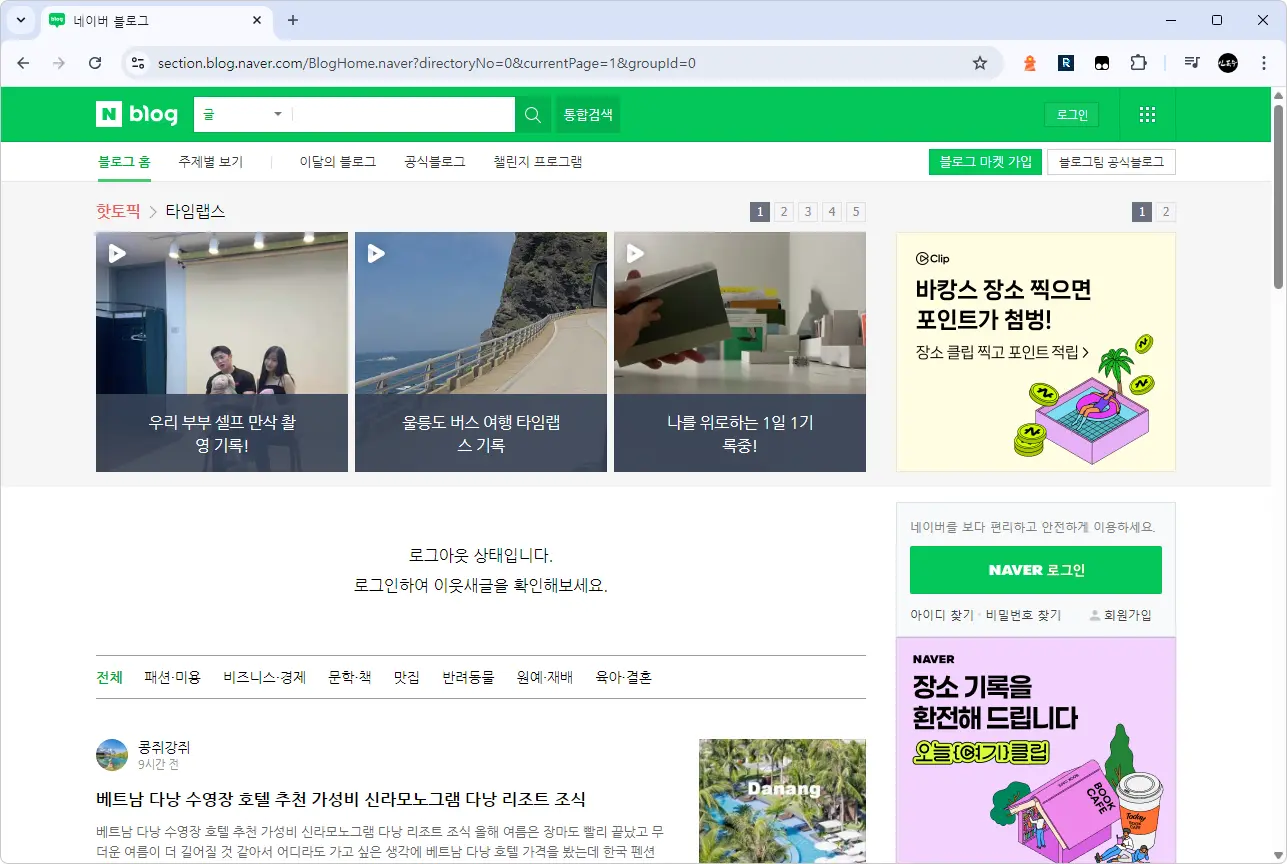Open the Naver services grid menu
Screen dimensions: 1287x864
[x=1147, y=114]
